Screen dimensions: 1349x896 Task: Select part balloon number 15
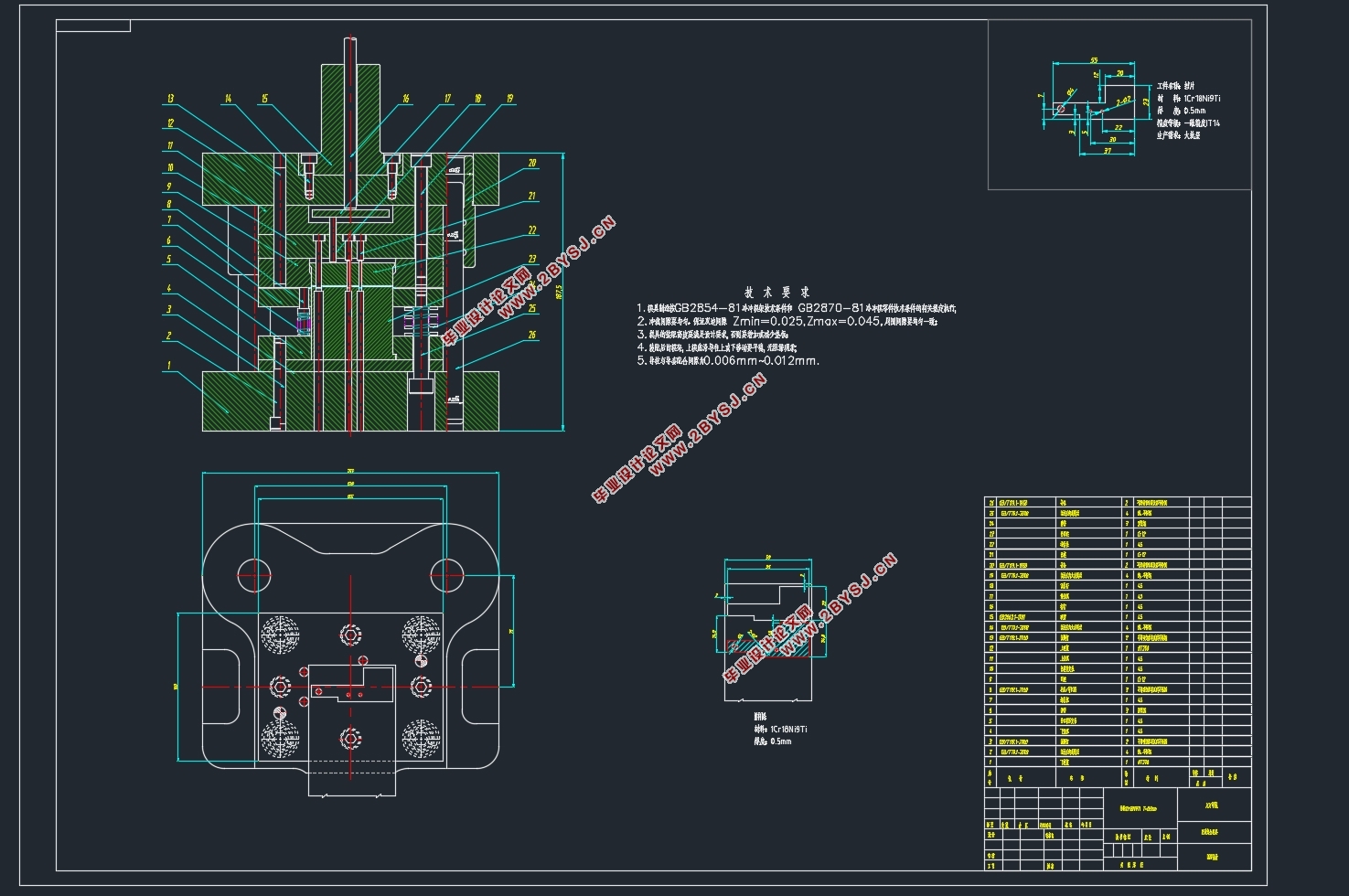pos(264,99)
